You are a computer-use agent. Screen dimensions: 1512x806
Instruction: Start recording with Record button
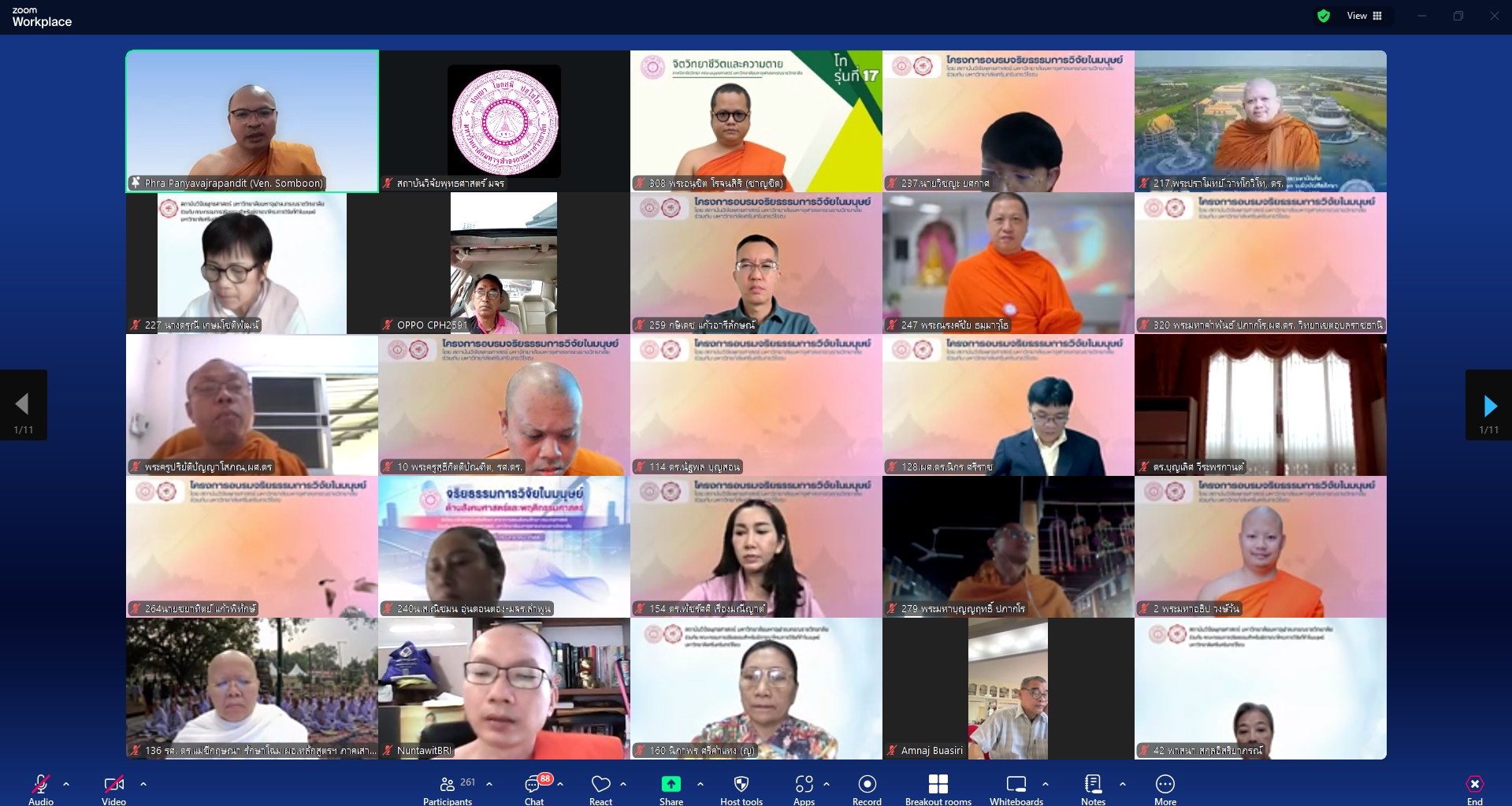[x=867, y=789]
